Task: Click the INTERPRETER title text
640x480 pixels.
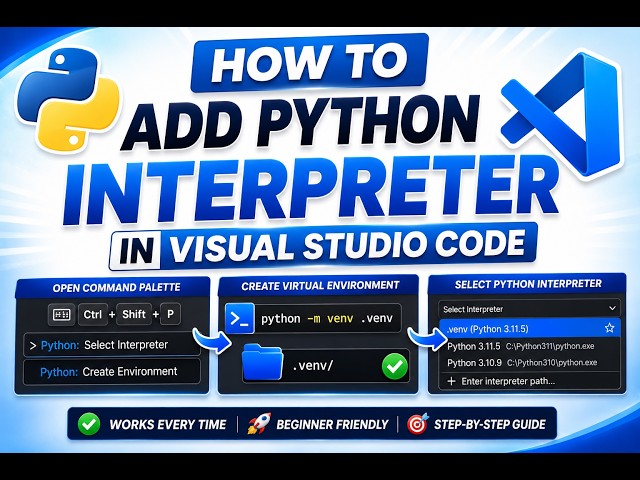Action: 311,191
